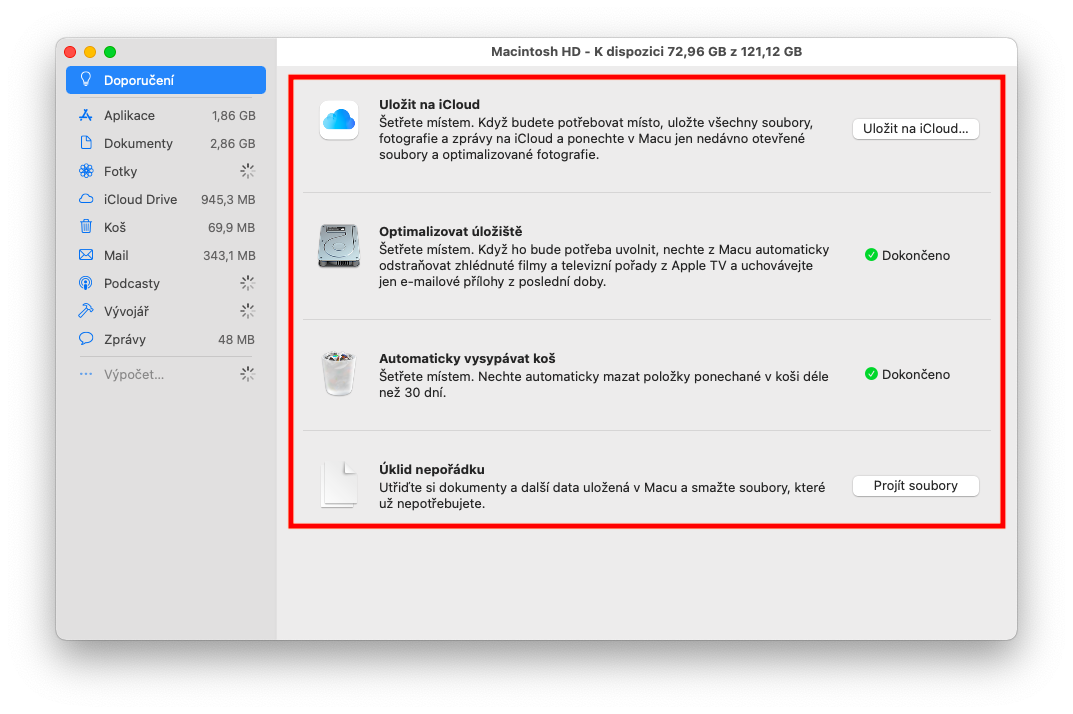Open the Dokumenty category
Screen dimensions: 1073x714
(166, 144)
